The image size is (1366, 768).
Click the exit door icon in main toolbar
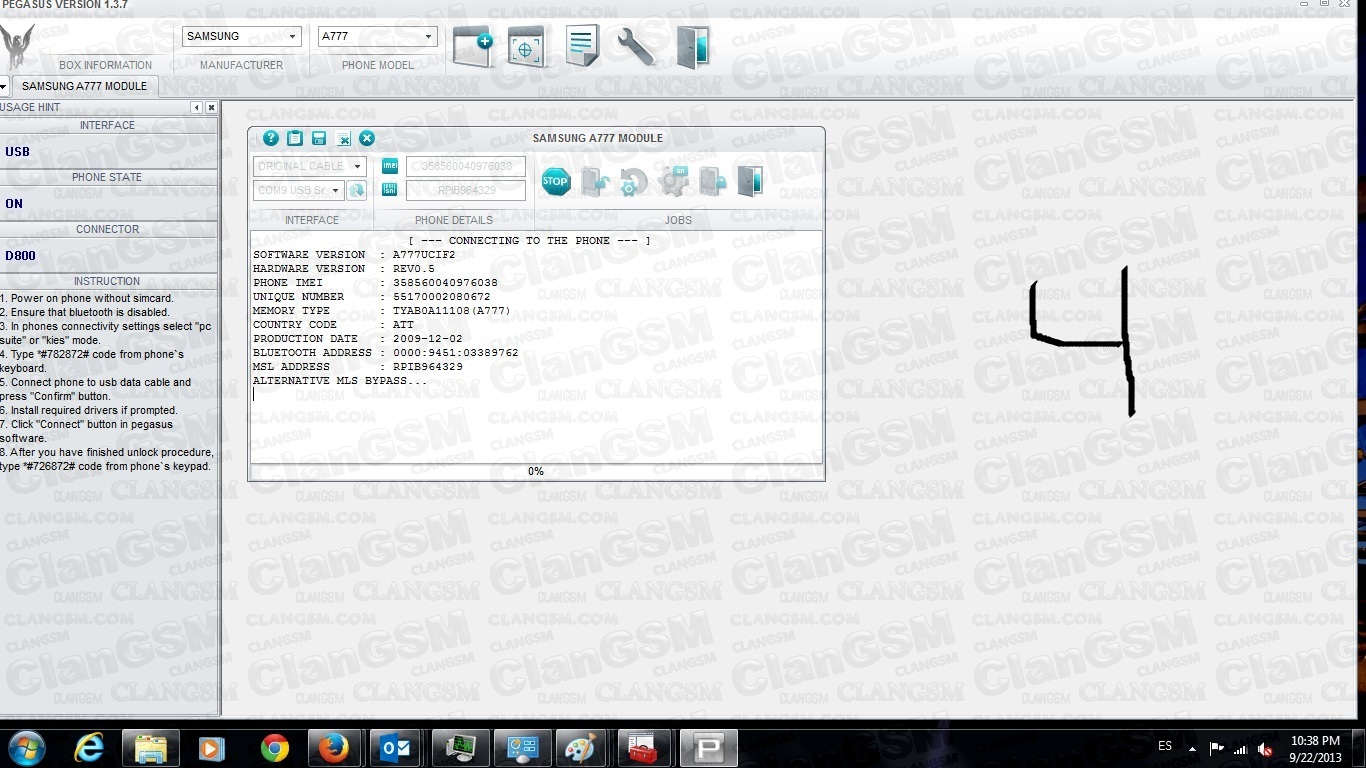pyautogui.click(x=692, y=47)
